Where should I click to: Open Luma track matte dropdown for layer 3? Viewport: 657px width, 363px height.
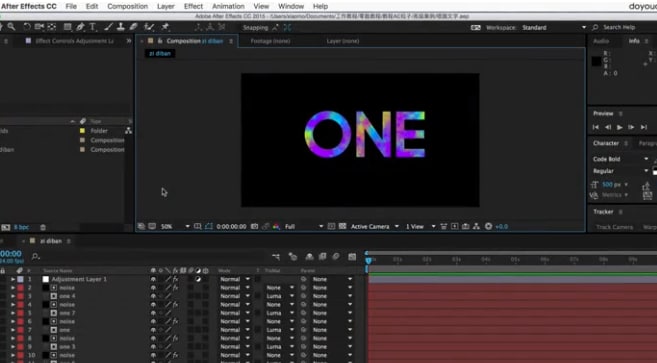280,296
